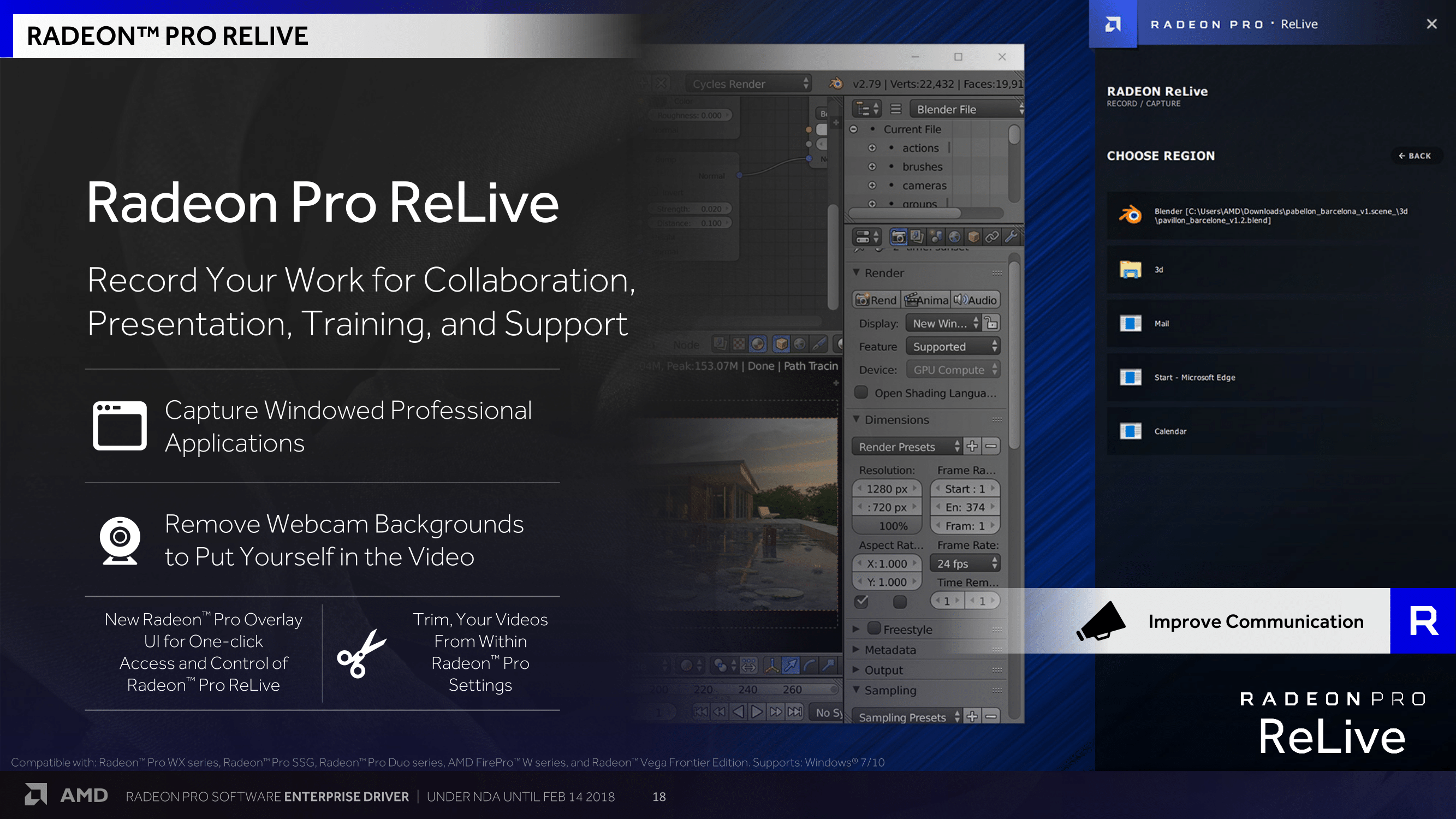Image resolution: width=1456 pixels, height=819 pixels.
Task: Click the resolution width input field
Action: point(886,489)
